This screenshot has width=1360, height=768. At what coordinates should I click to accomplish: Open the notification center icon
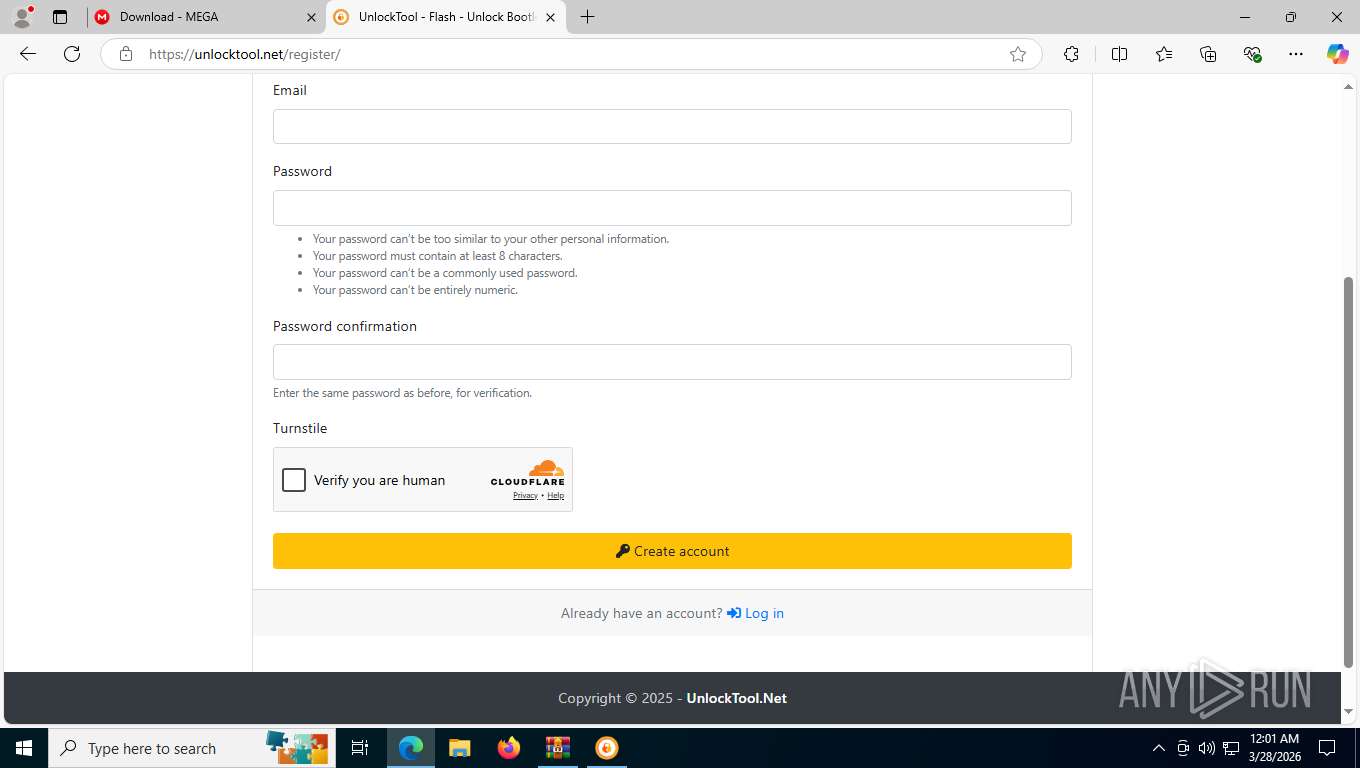tap(1327, 748)
